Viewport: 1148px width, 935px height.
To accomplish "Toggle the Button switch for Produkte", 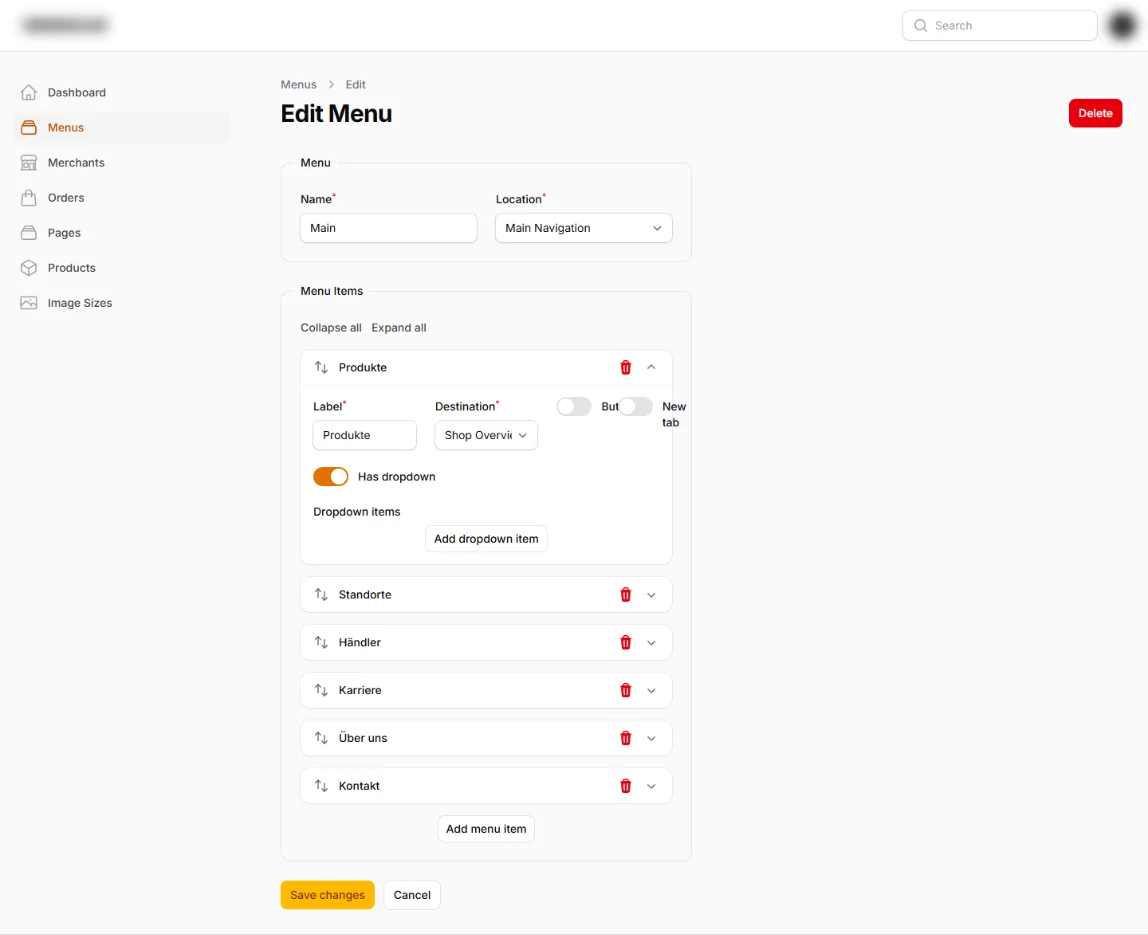I will tap(573, 406).
